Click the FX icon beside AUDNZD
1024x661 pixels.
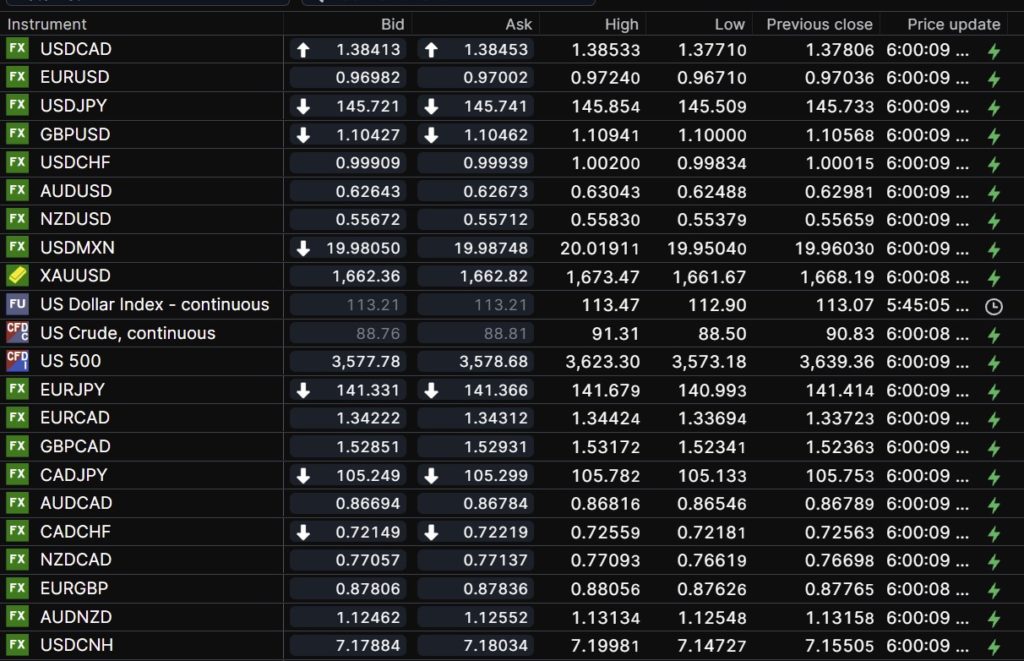(x=17, y=617)
